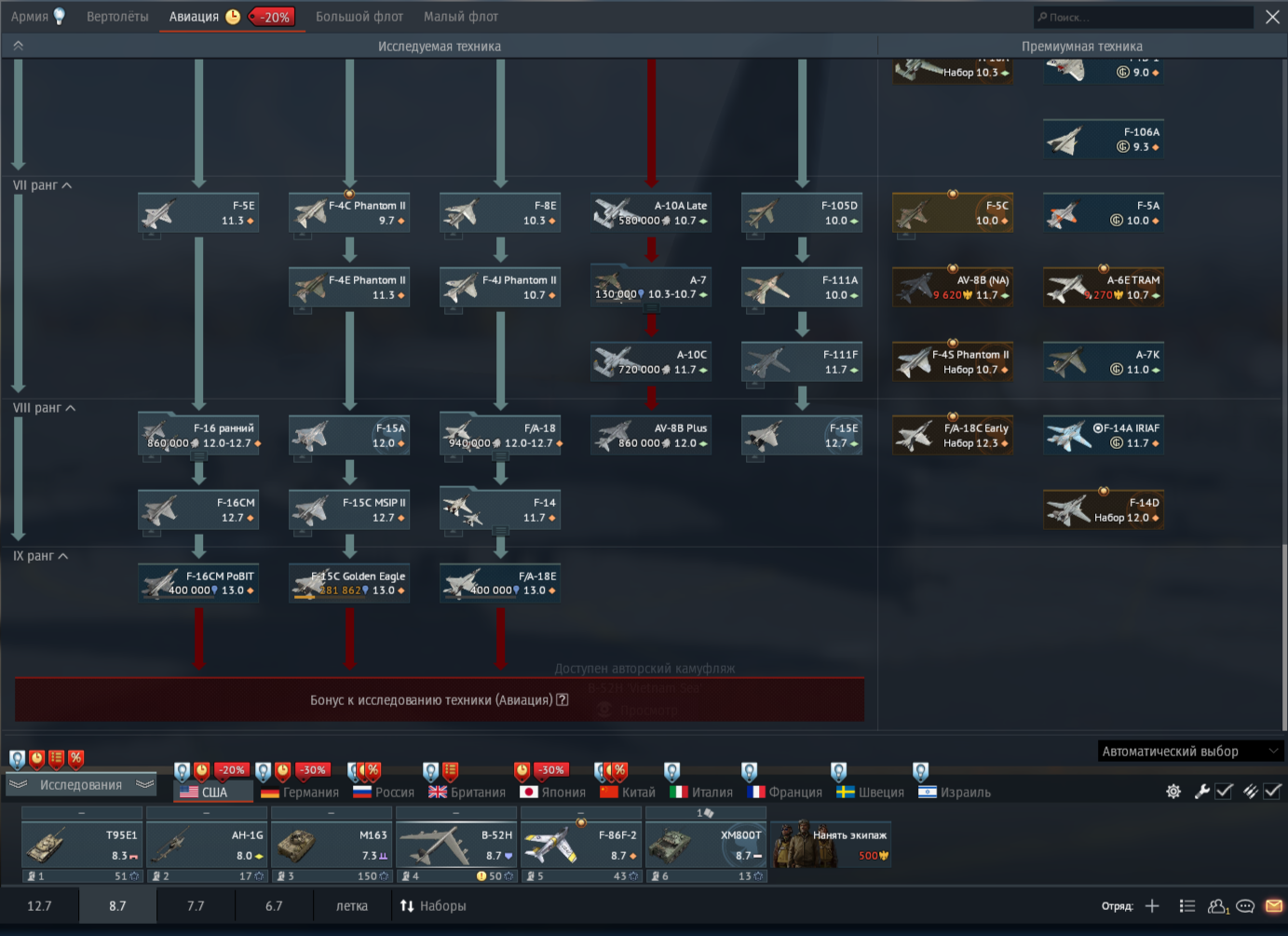Viewport: 1288px width, 936px height.
Task: Select the Россия nation tab
Action: click(384, 793)
